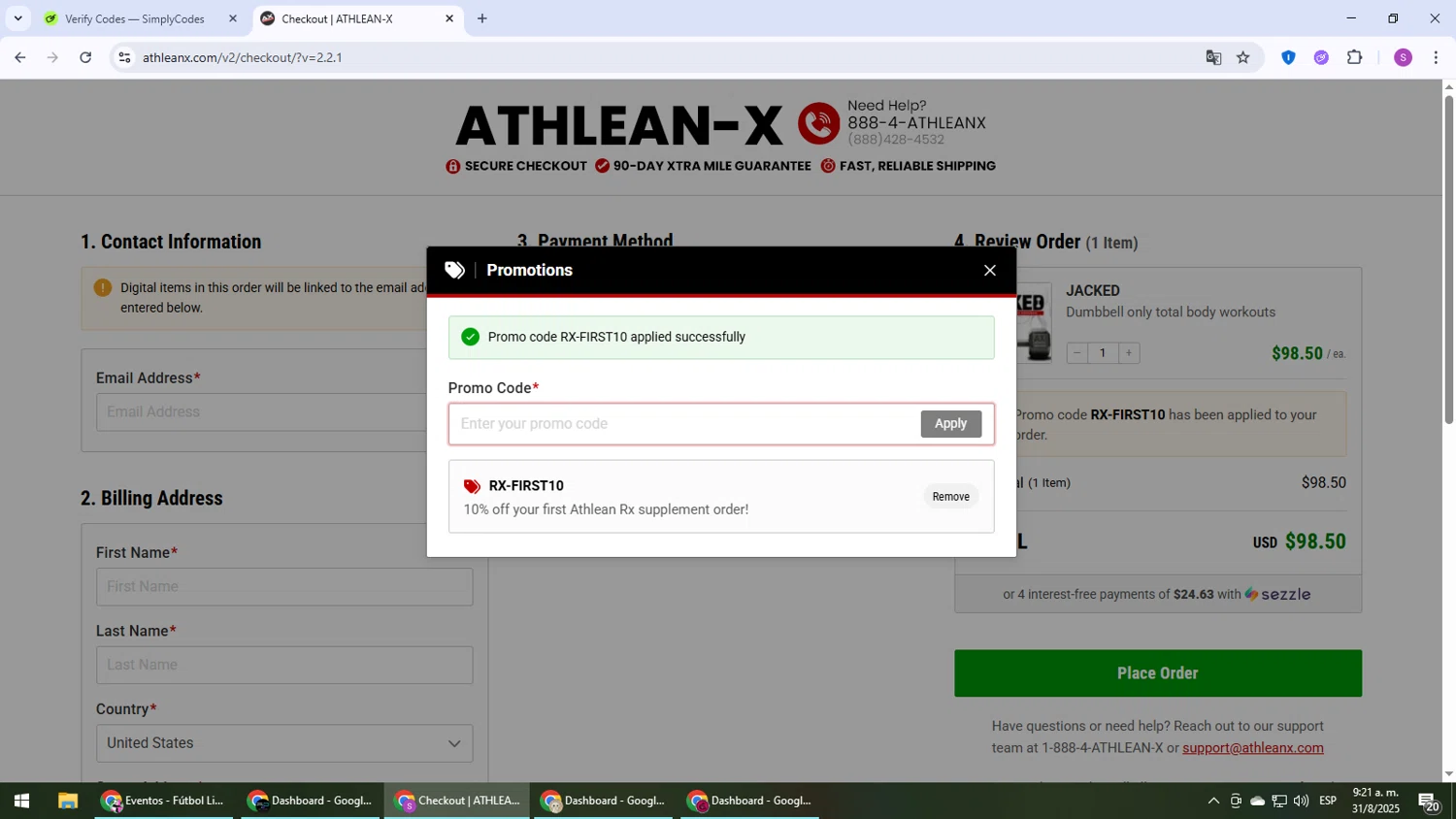Click the page vertical scrollbar
Screen dimensions: 1456x819
tap(1448, 262)
